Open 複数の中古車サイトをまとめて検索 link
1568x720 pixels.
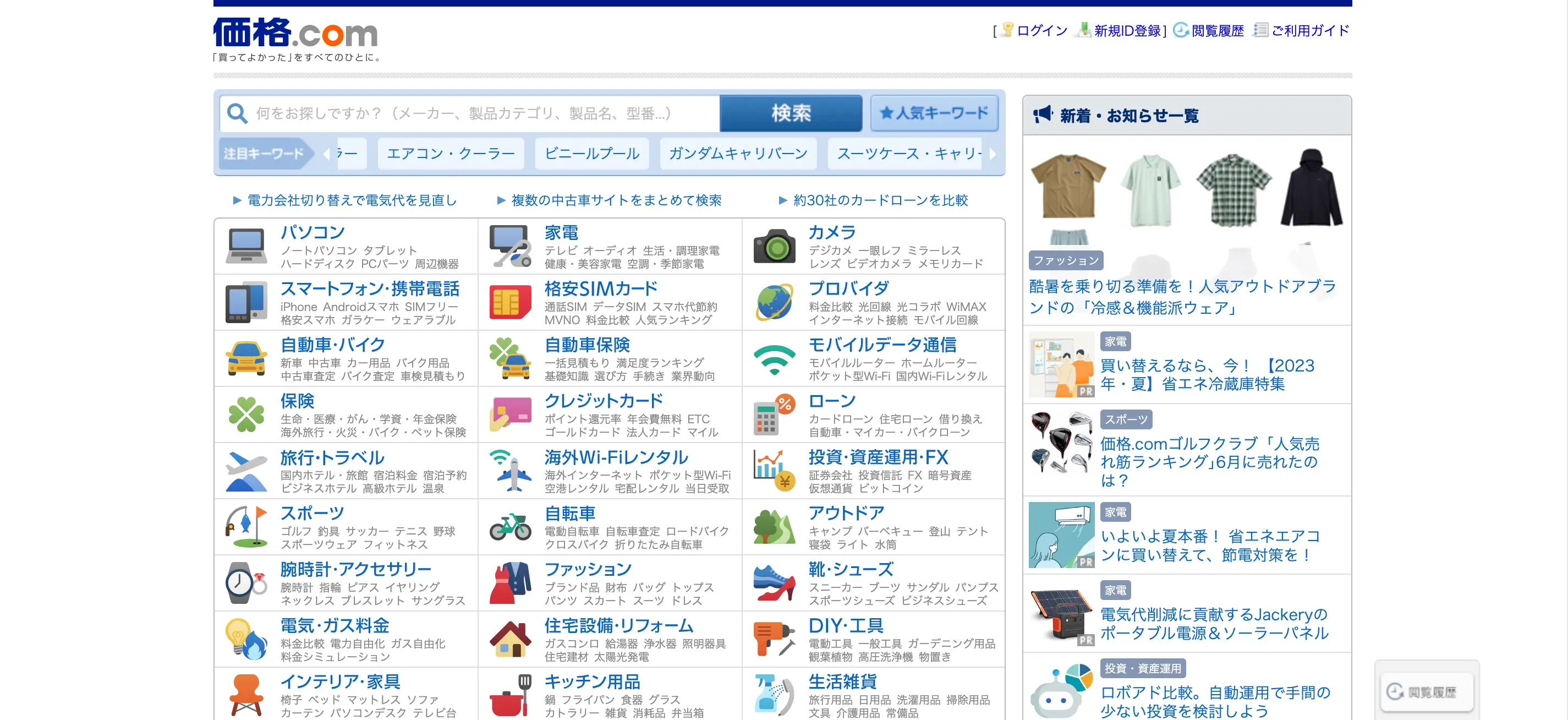(x=616, y=200)
